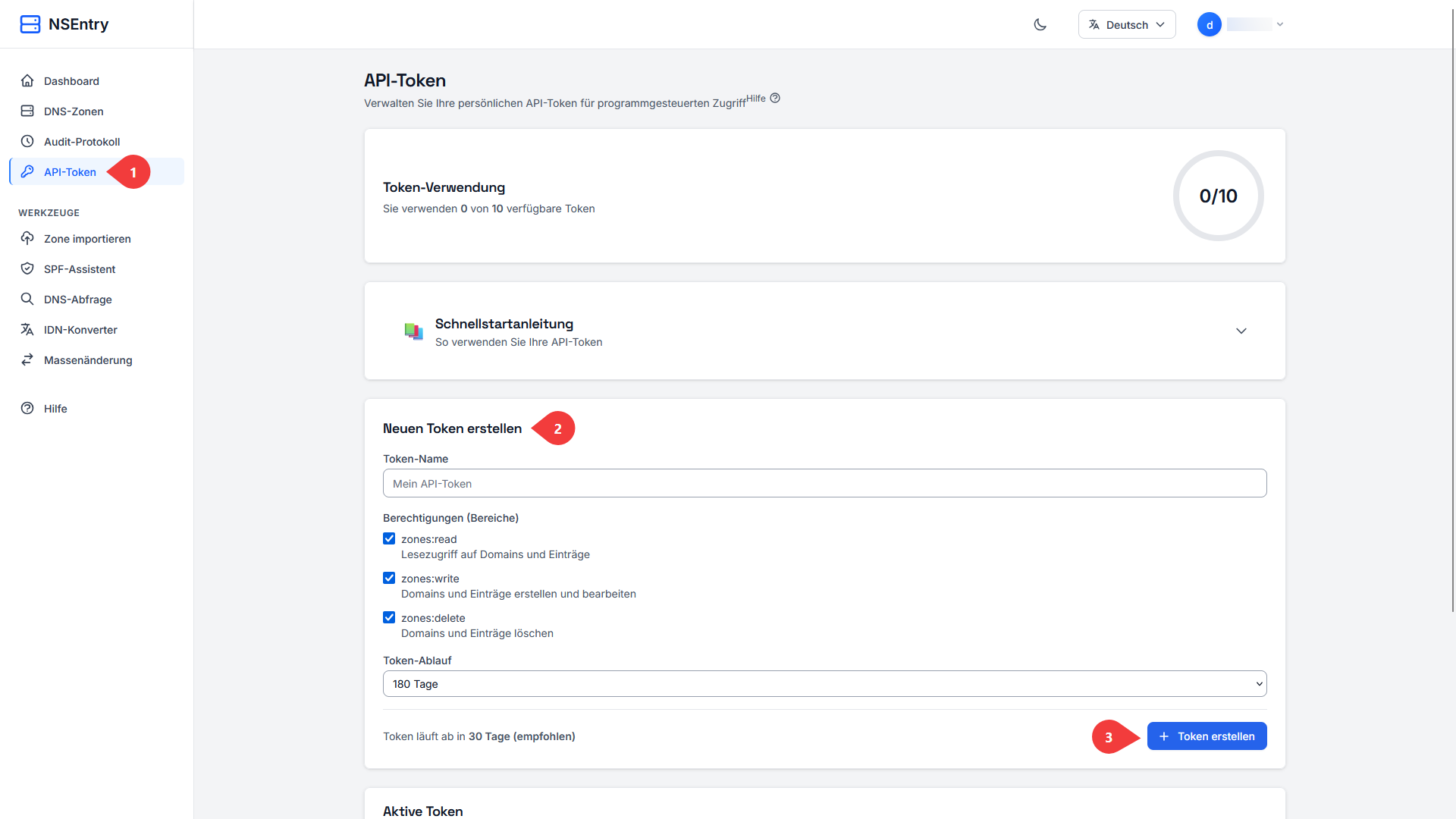Click the Dashboard home icon

click(27, 80)
